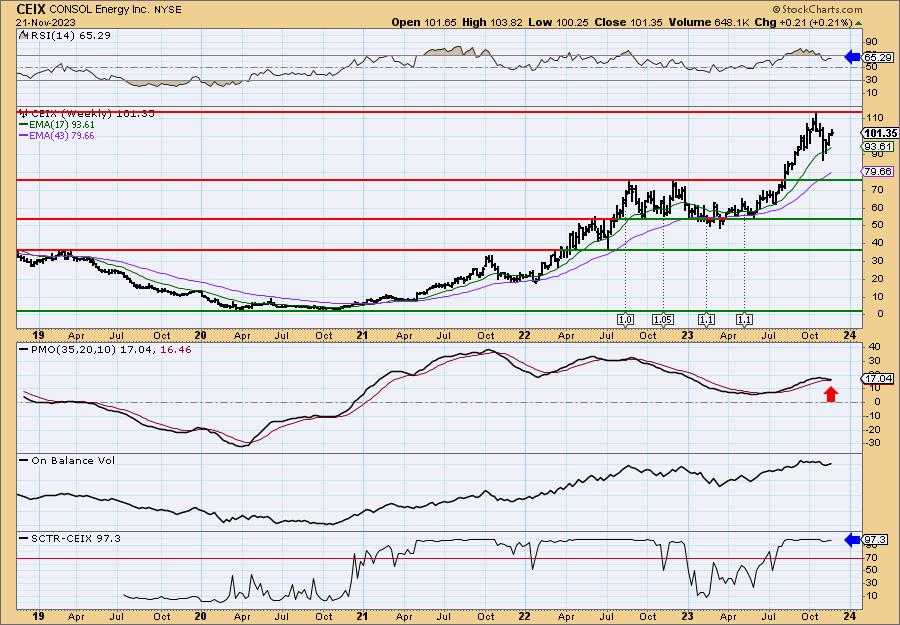Viewport: 900px width, 625px height.
Task: Click the CEIX (Weekly) 101.35 price legend
Action: tap(87, 114)
